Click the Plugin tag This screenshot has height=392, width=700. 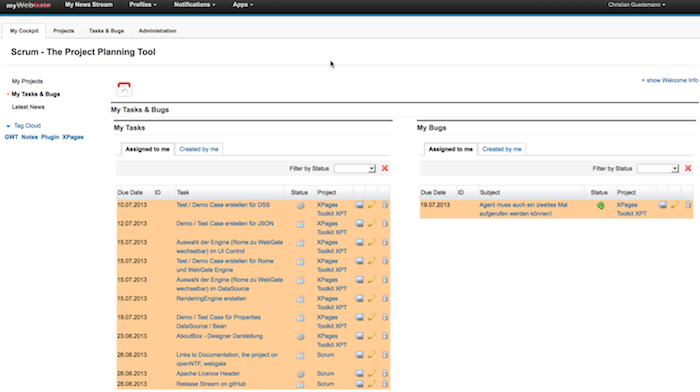tap(50, 137)
